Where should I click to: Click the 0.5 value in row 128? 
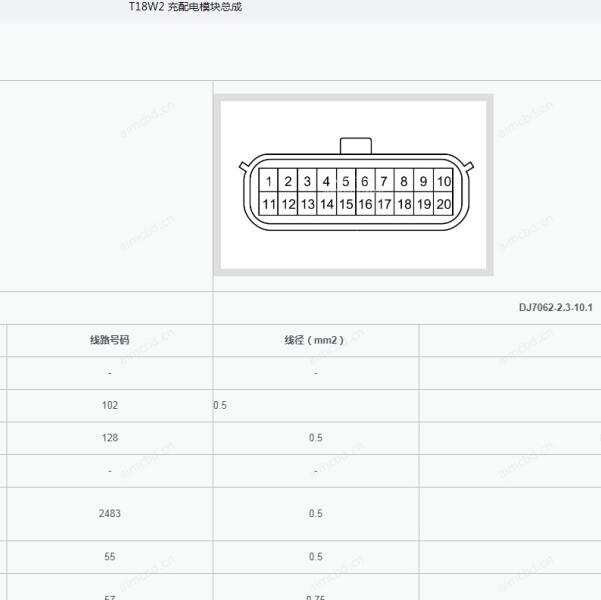pyautogui.click(x=316, y=438)
